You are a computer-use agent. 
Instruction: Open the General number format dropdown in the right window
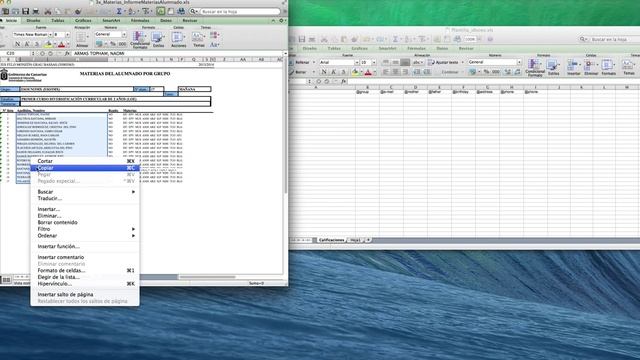coord(519,62)
